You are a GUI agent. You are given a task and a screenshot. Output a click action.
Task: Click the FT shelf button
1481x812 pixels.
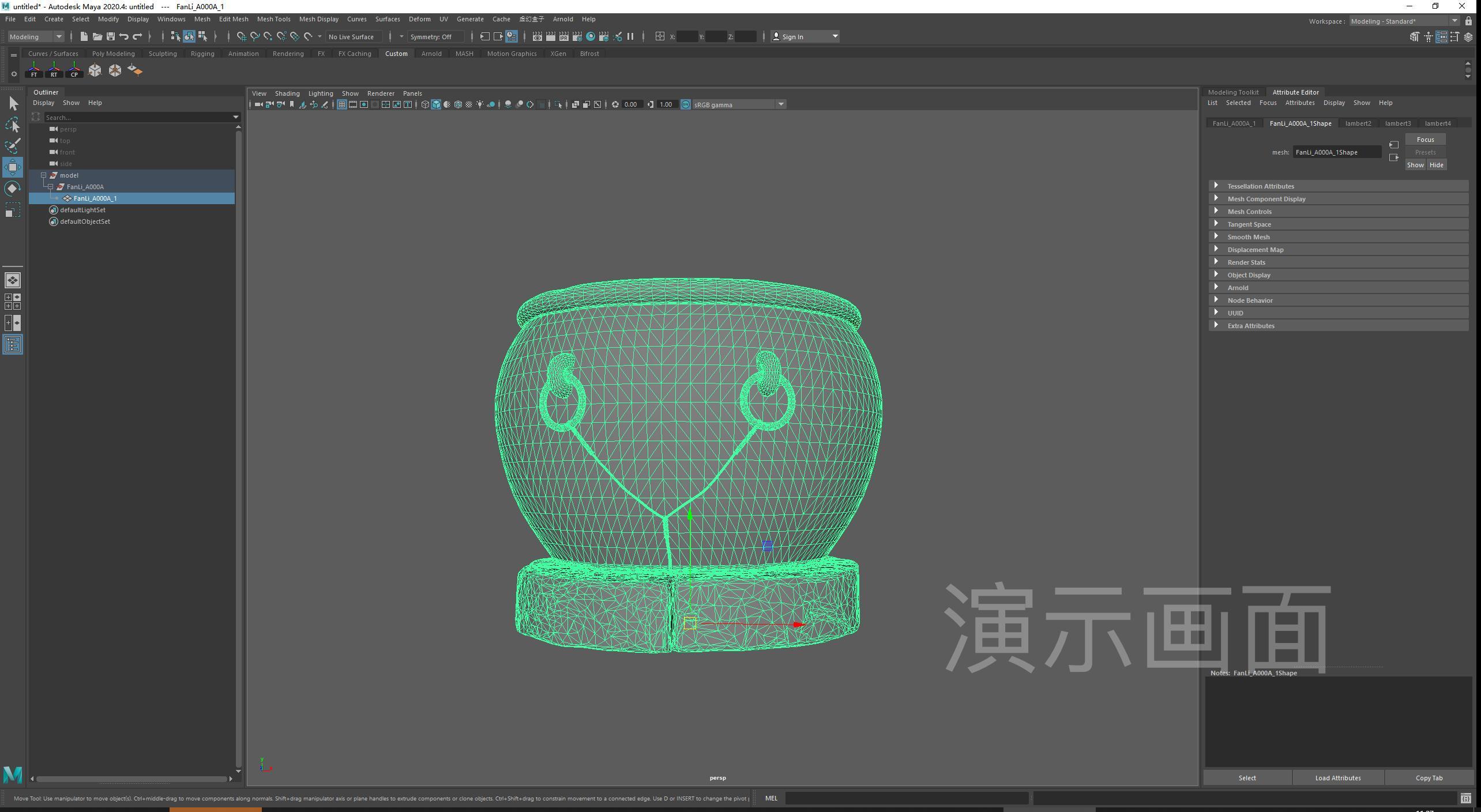click(34, 70)
